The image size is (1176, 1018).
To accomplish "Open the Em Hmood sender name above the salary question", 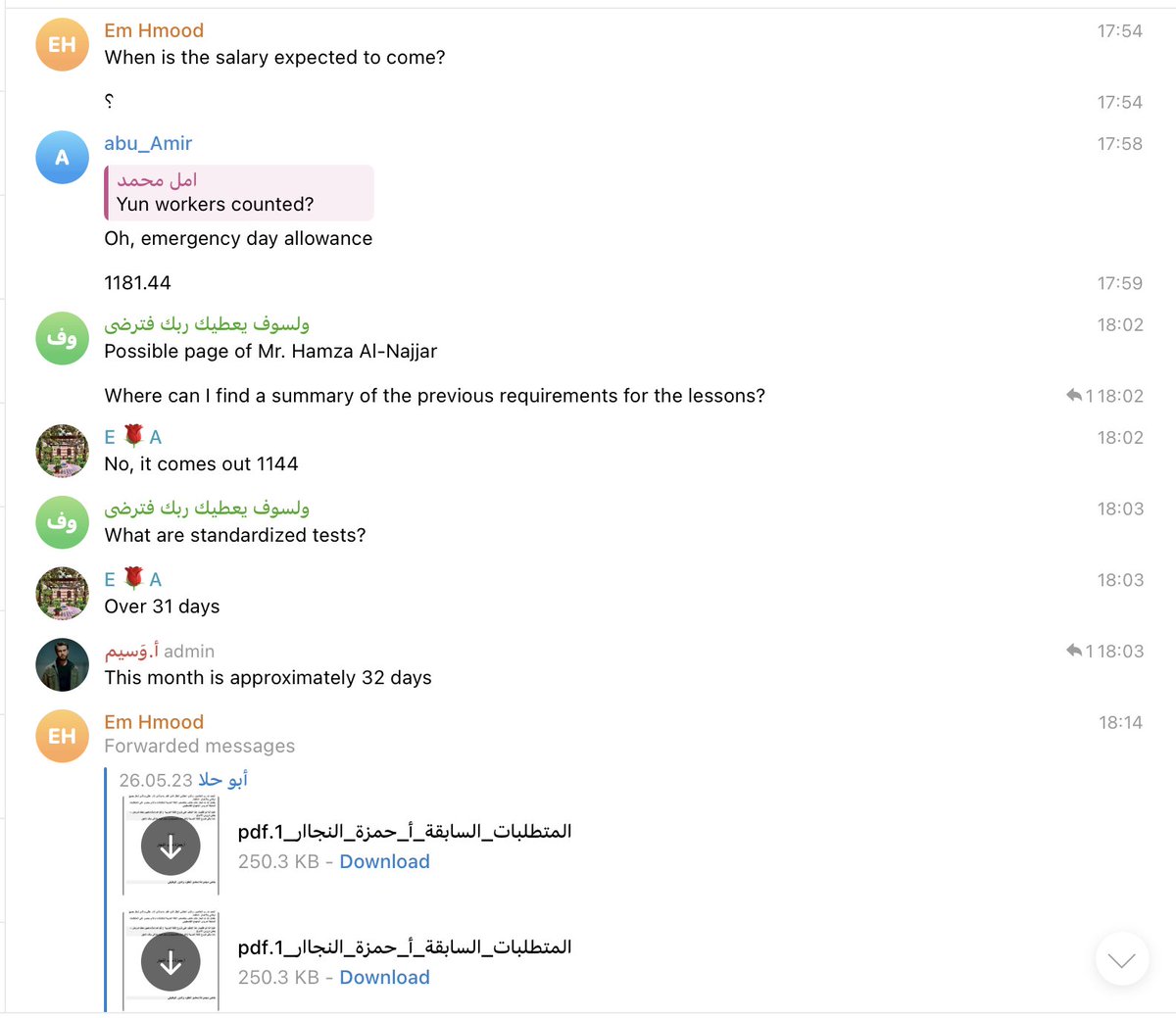I will pyautogui.click(x=154, y=30).
